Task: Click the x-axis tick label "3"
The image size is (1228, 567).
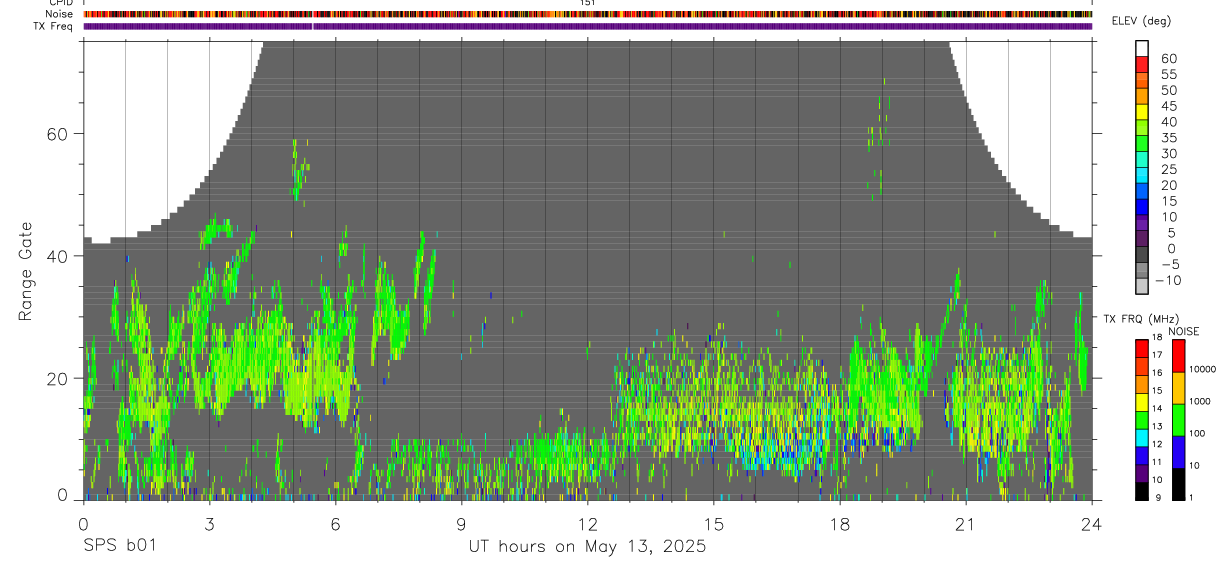Action: coord(209,524)
